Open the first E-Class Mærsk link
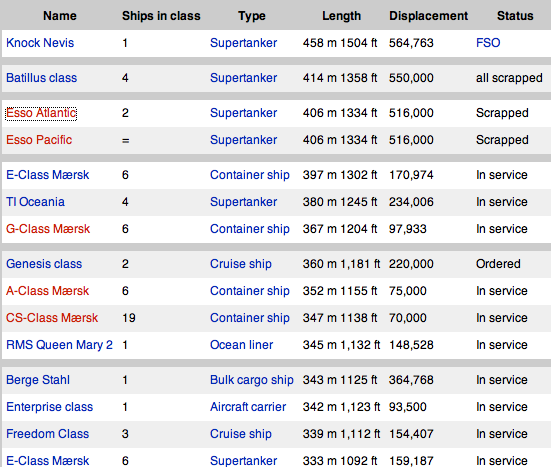This screenshot has height=467, width=551. (47, 175)
